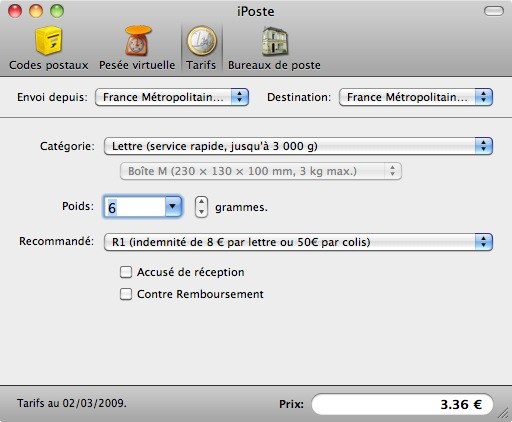Click the Prix label
This screenshot has width=512, height=422.
click(291, 404)
